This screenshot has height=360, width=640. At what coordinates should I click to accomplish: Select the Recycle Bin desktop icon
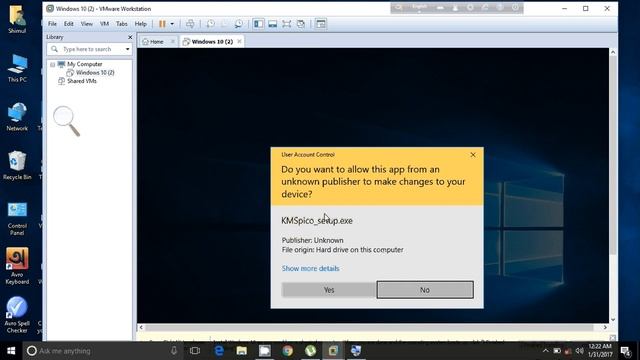(17, 165)
